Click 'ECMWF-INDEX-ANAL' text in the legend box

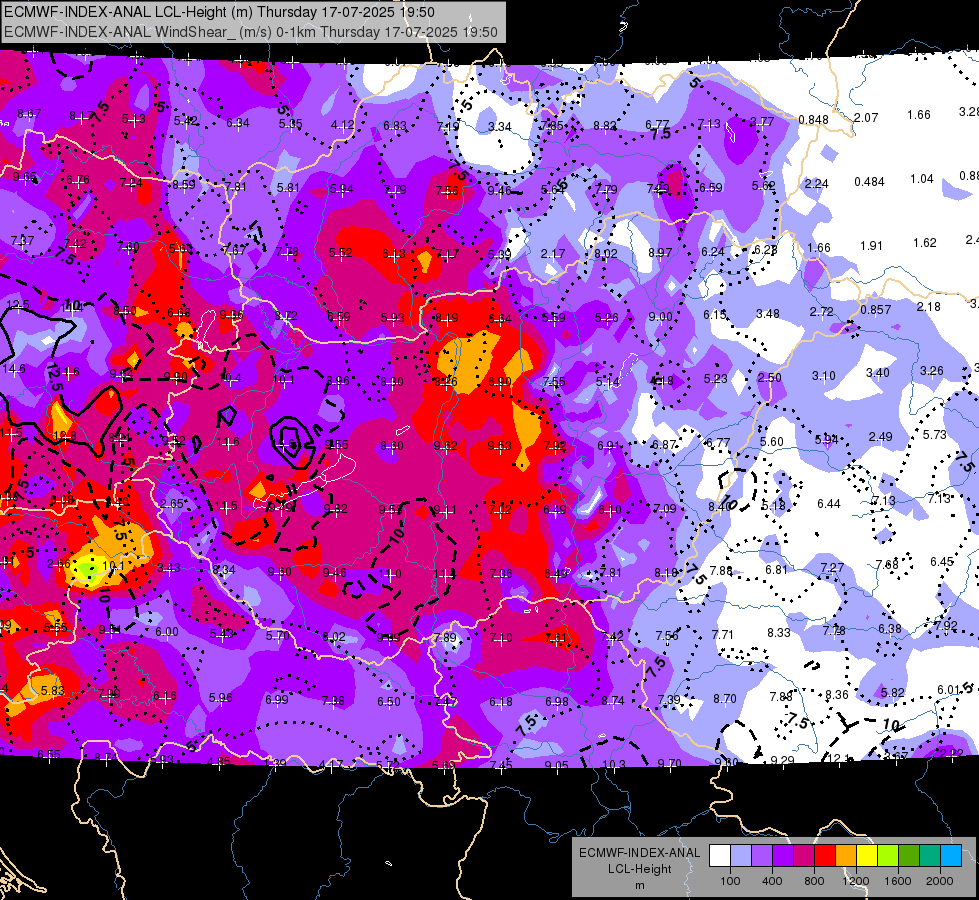[639, 853]
